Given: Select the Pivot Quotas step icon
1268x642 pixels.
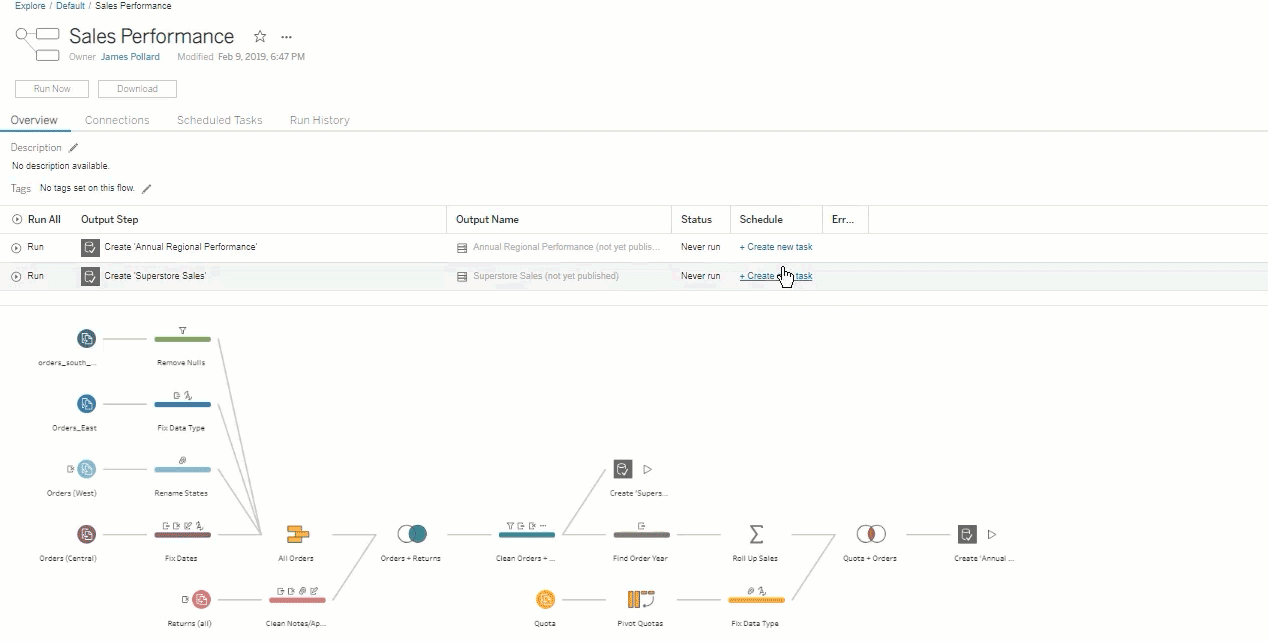Looking at the screenshot, I should (640, 599).
